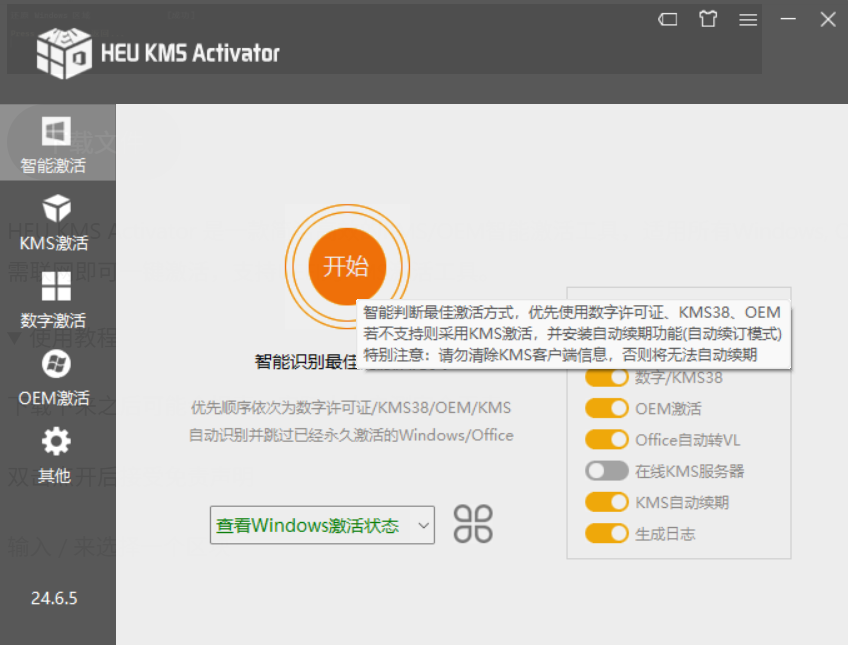Turn off KMS自动续期 toggle
The width and height of the screenshot is (848, 645).
[606, 502]
